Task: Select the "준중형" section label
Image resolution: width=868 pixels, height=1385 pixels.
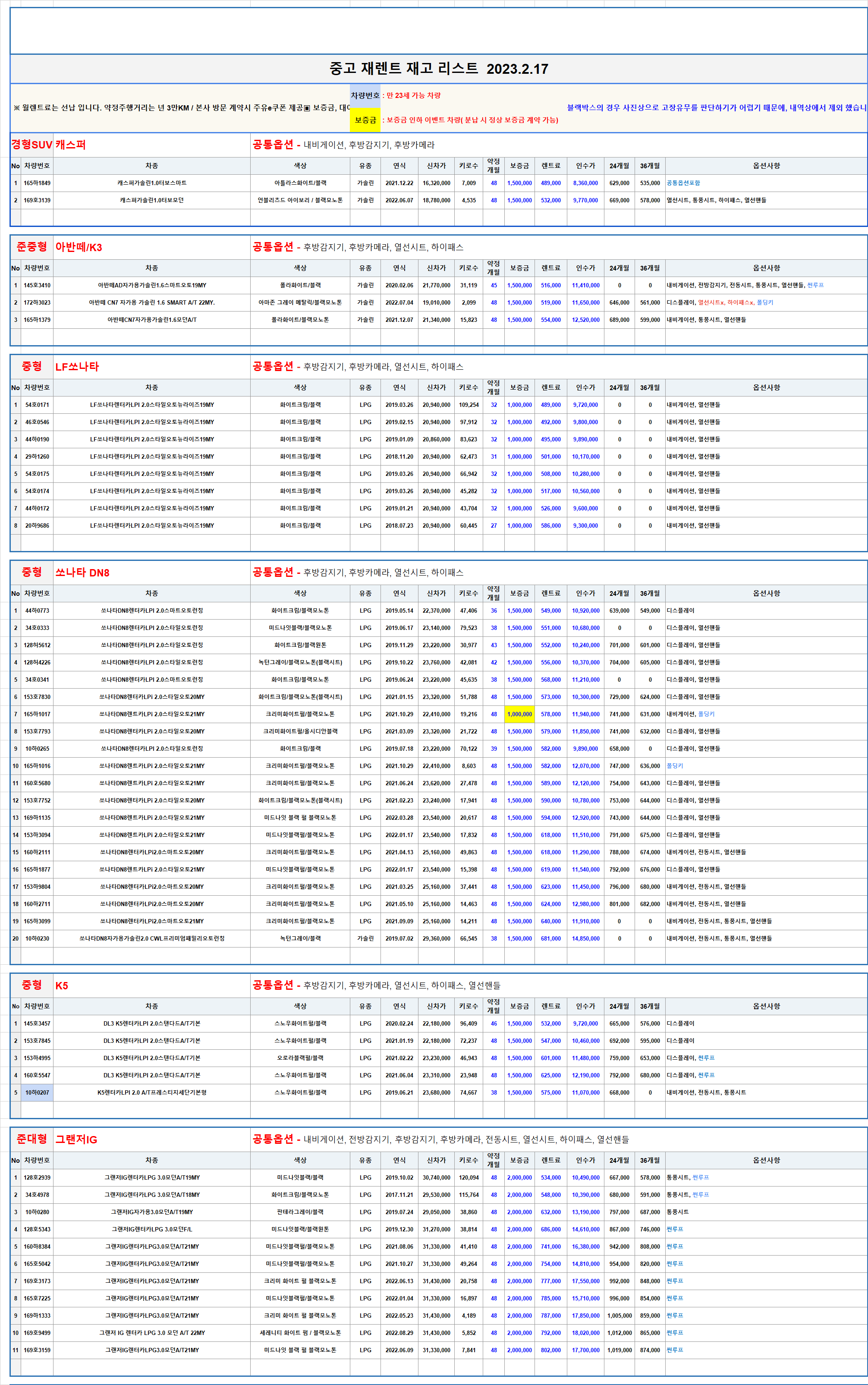Action: pos(31,247)
